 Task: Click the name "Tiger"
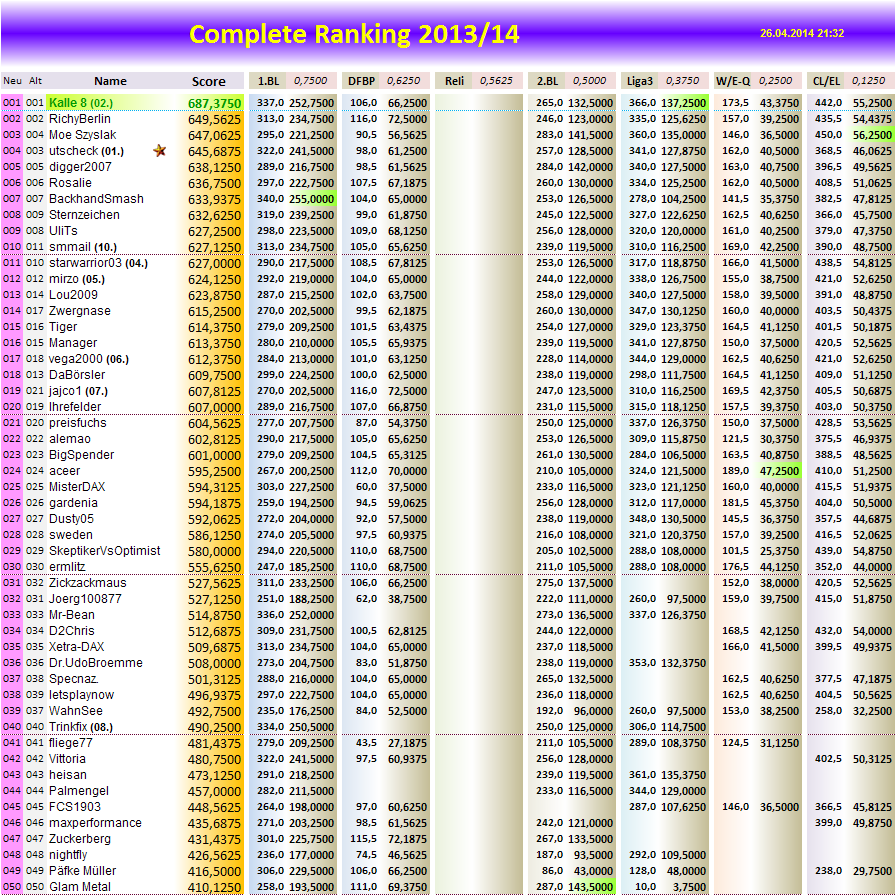click(63, 326)
